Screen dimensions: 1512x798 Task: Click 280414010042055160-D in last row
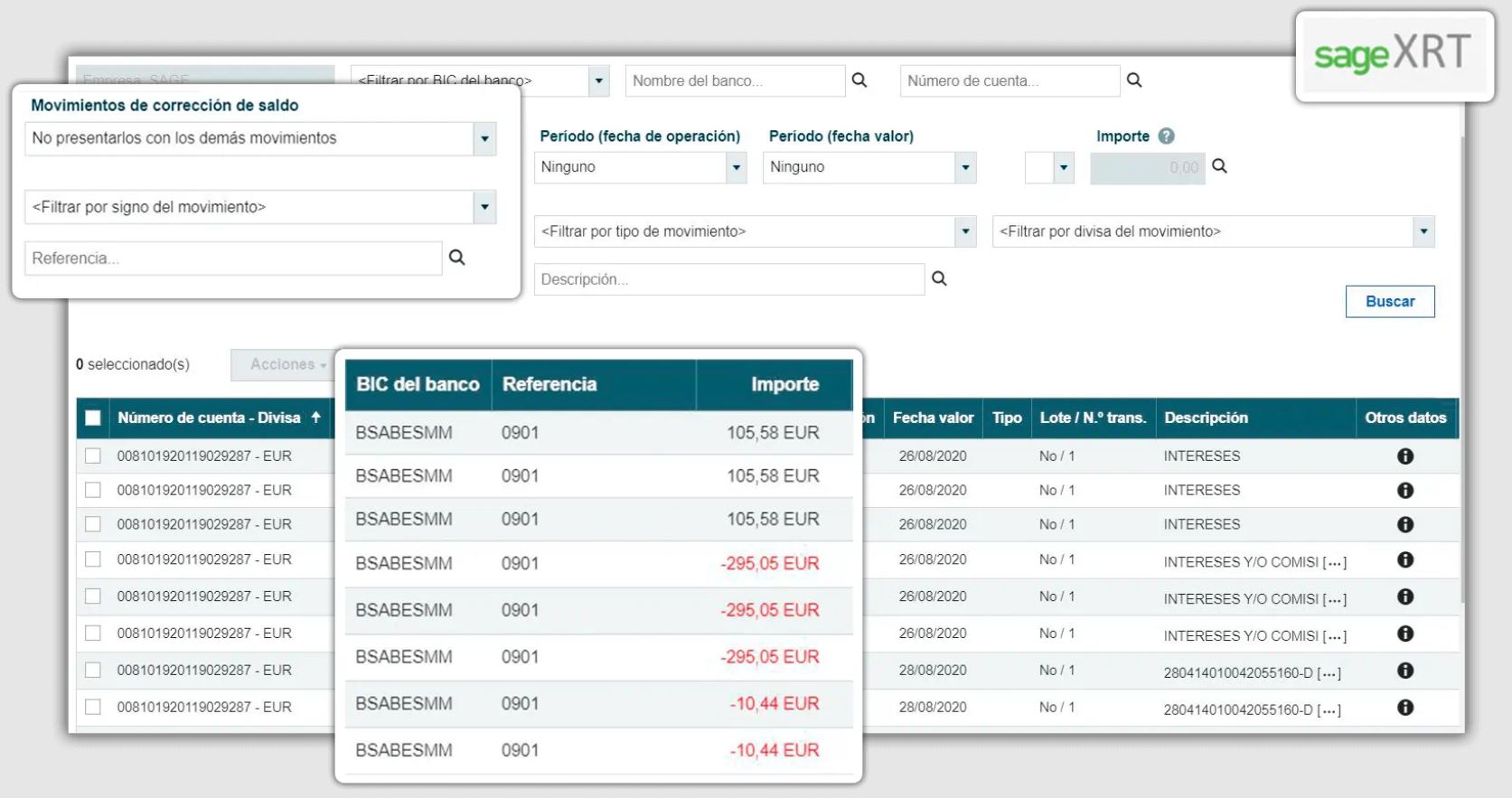[x=1238, y=710]
